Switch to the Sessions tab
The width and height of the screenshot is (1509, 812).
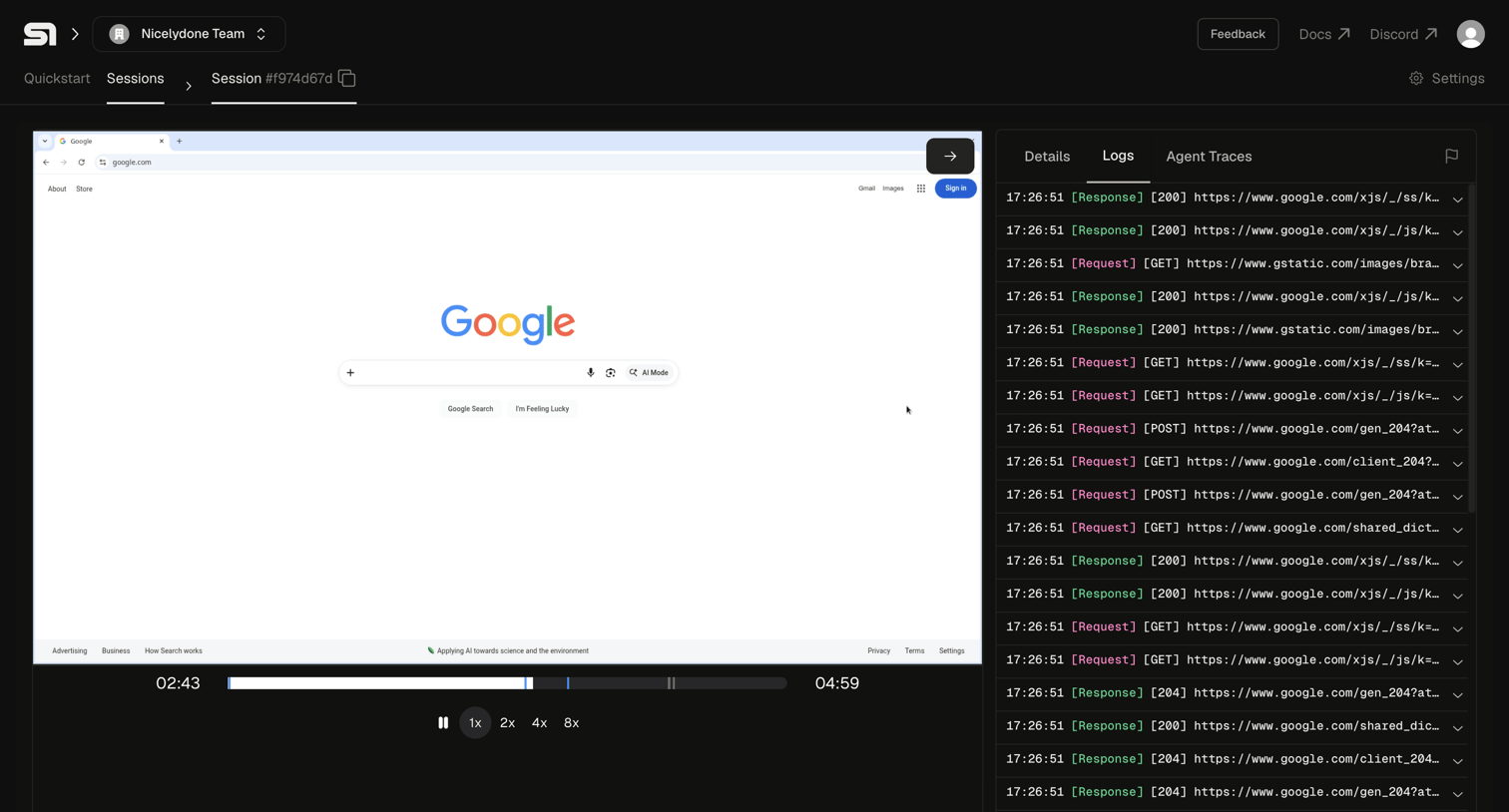pos(136,79)
